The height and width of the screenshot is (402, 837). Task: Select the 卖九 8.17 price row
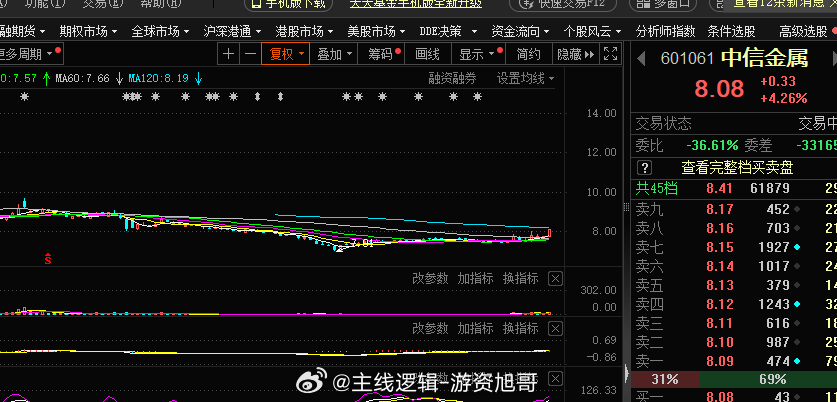click(733, 209)
